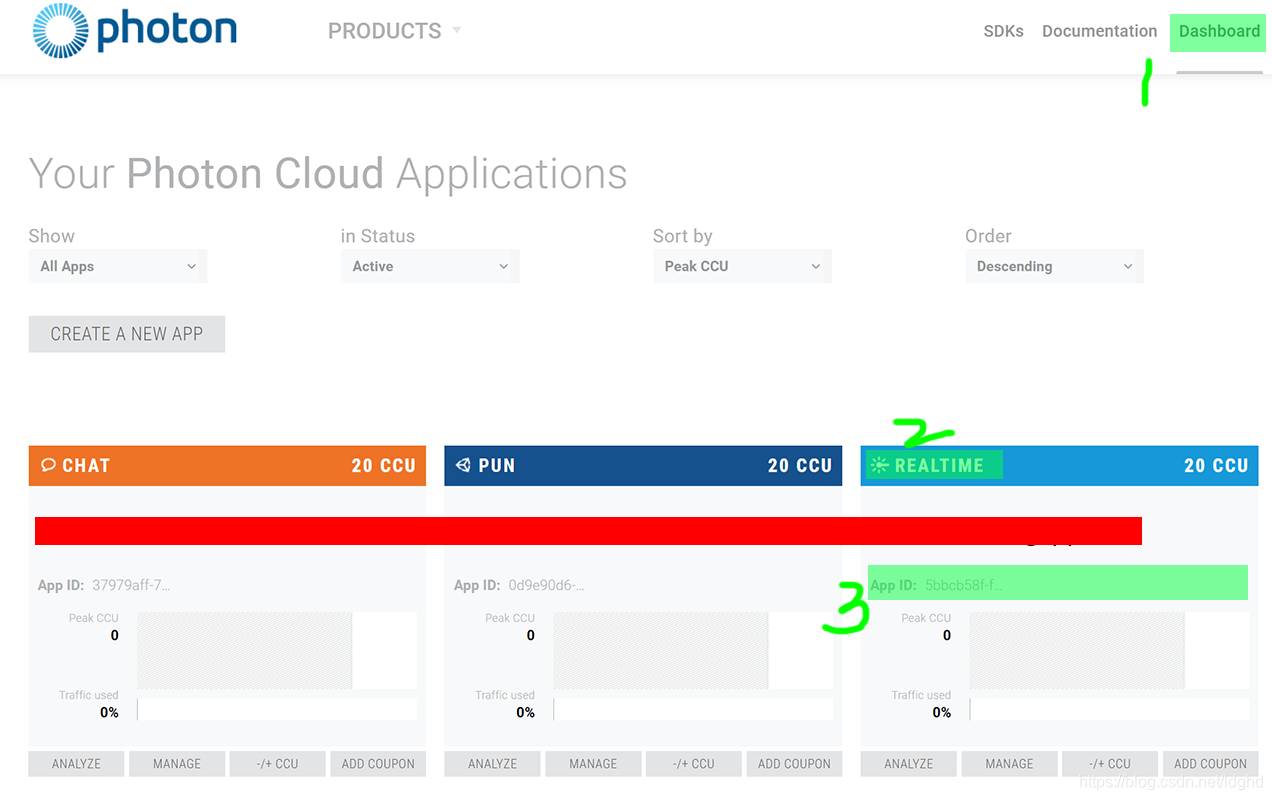Viewport: 1272px width, 800px height.
Task: Click -/+ CCU on the Chat app
Action: pyautogui.click(x=277, y=763)
